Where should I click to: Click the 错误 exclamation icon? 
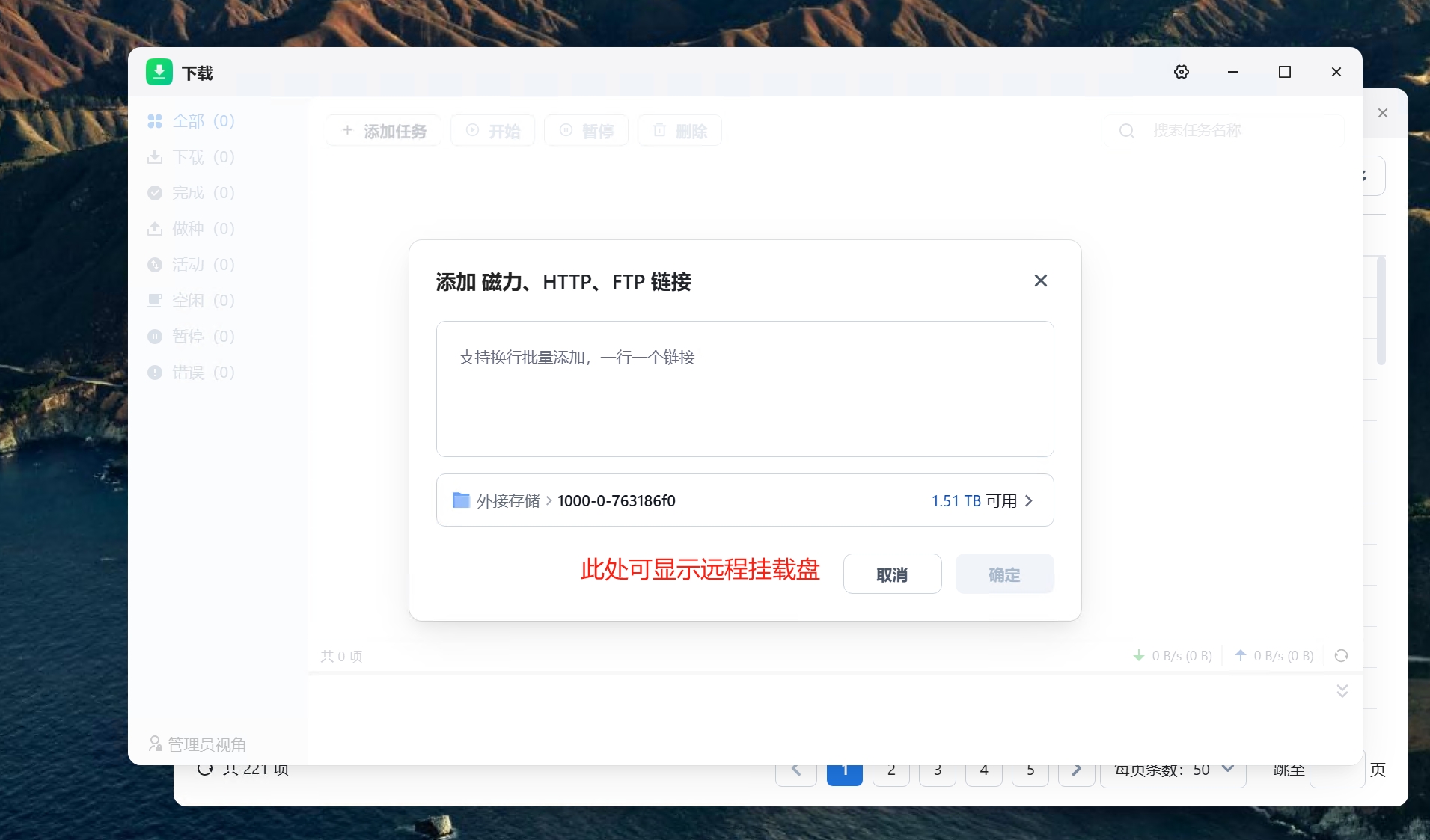[x=155, y=373]
